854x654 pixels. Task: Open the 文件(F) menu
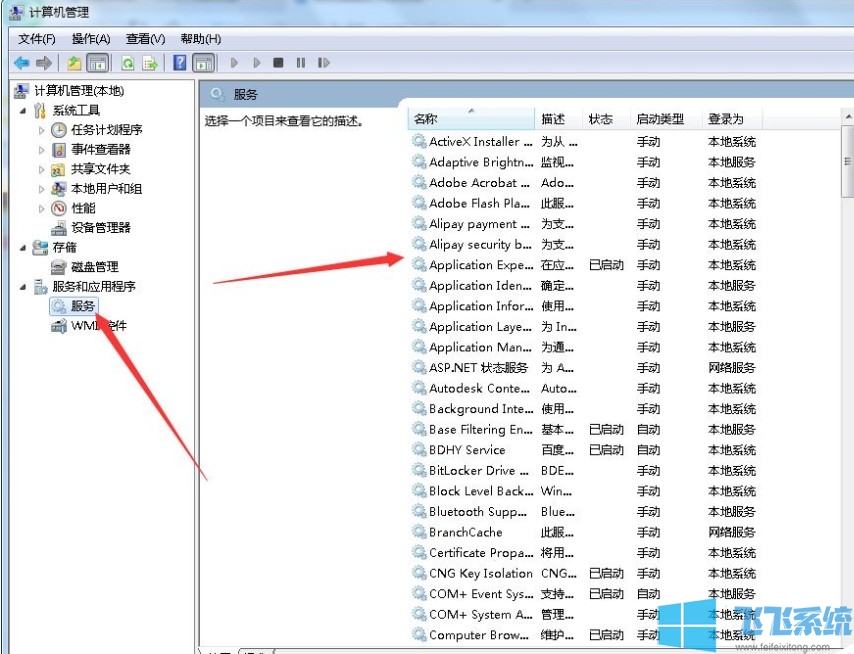point(36,38)
